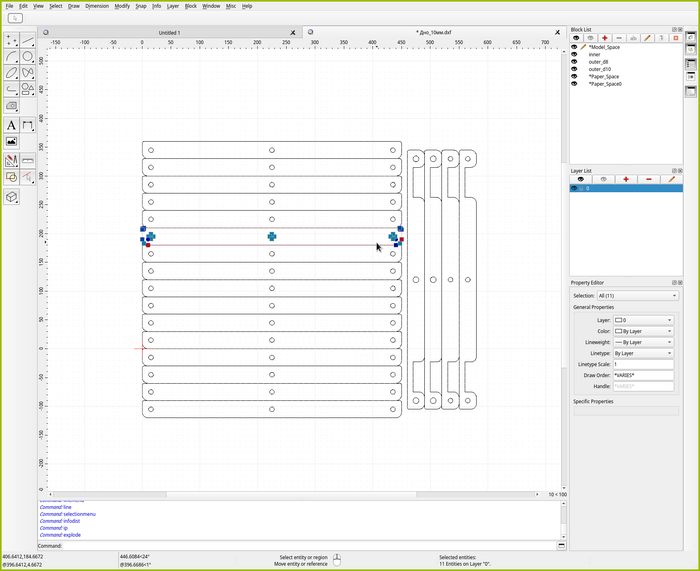Toggle visibility of the inner block
The width and height of the screenshot is (700, 571).
tap(574, 54)
